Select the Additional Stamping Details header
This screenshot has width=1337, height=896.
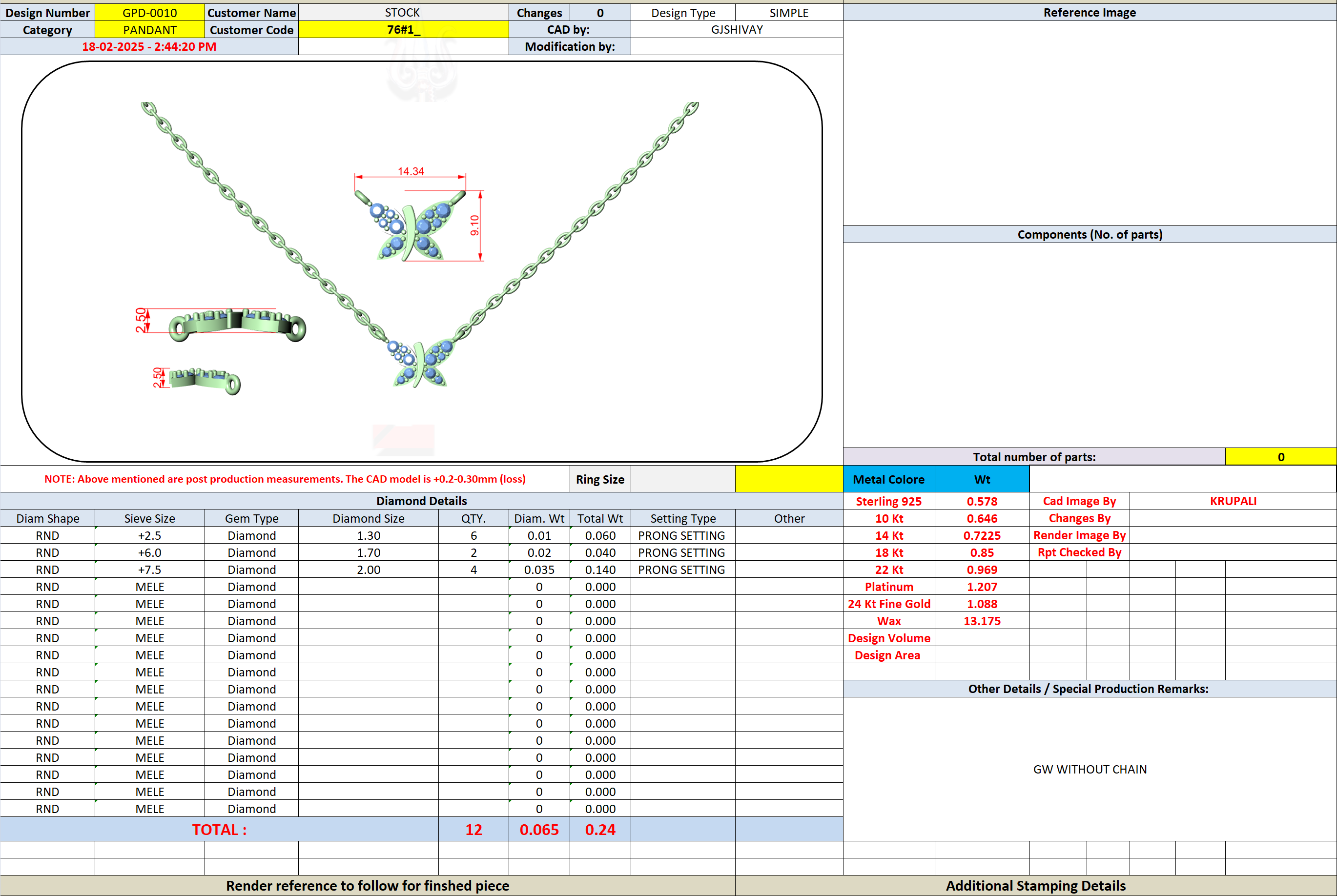(1036, 886)
